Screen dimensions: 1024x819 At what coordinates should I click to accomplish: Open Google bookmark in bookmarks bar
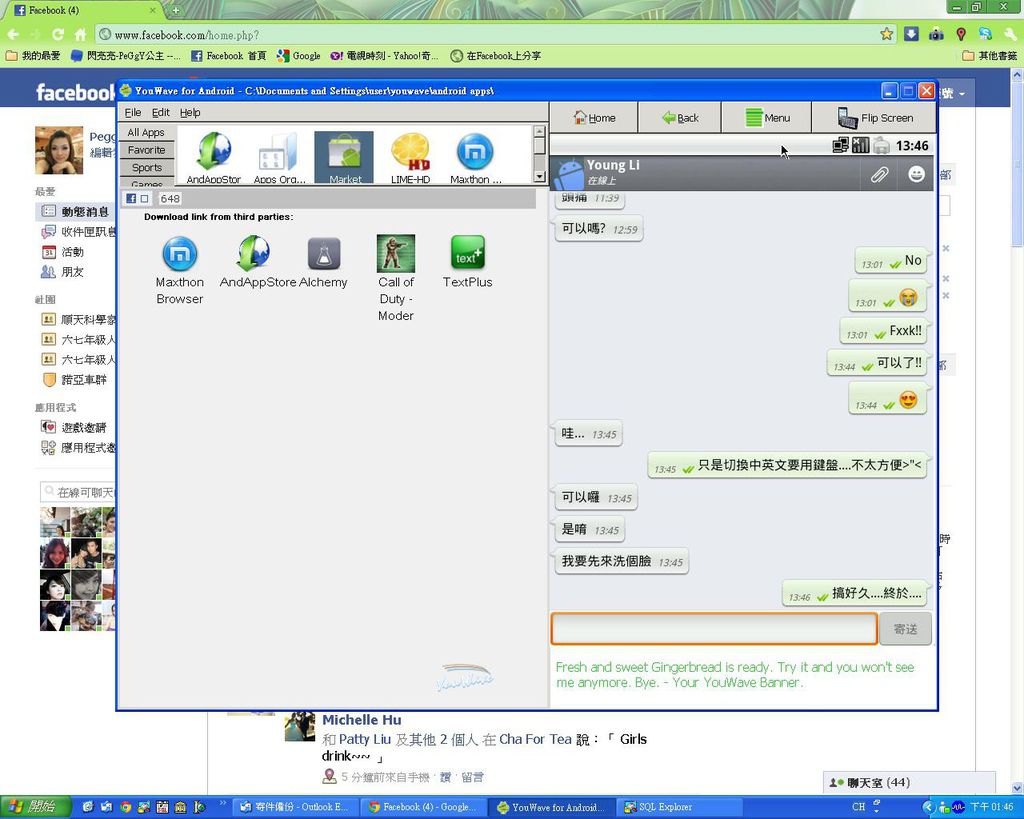click(298, 56)
